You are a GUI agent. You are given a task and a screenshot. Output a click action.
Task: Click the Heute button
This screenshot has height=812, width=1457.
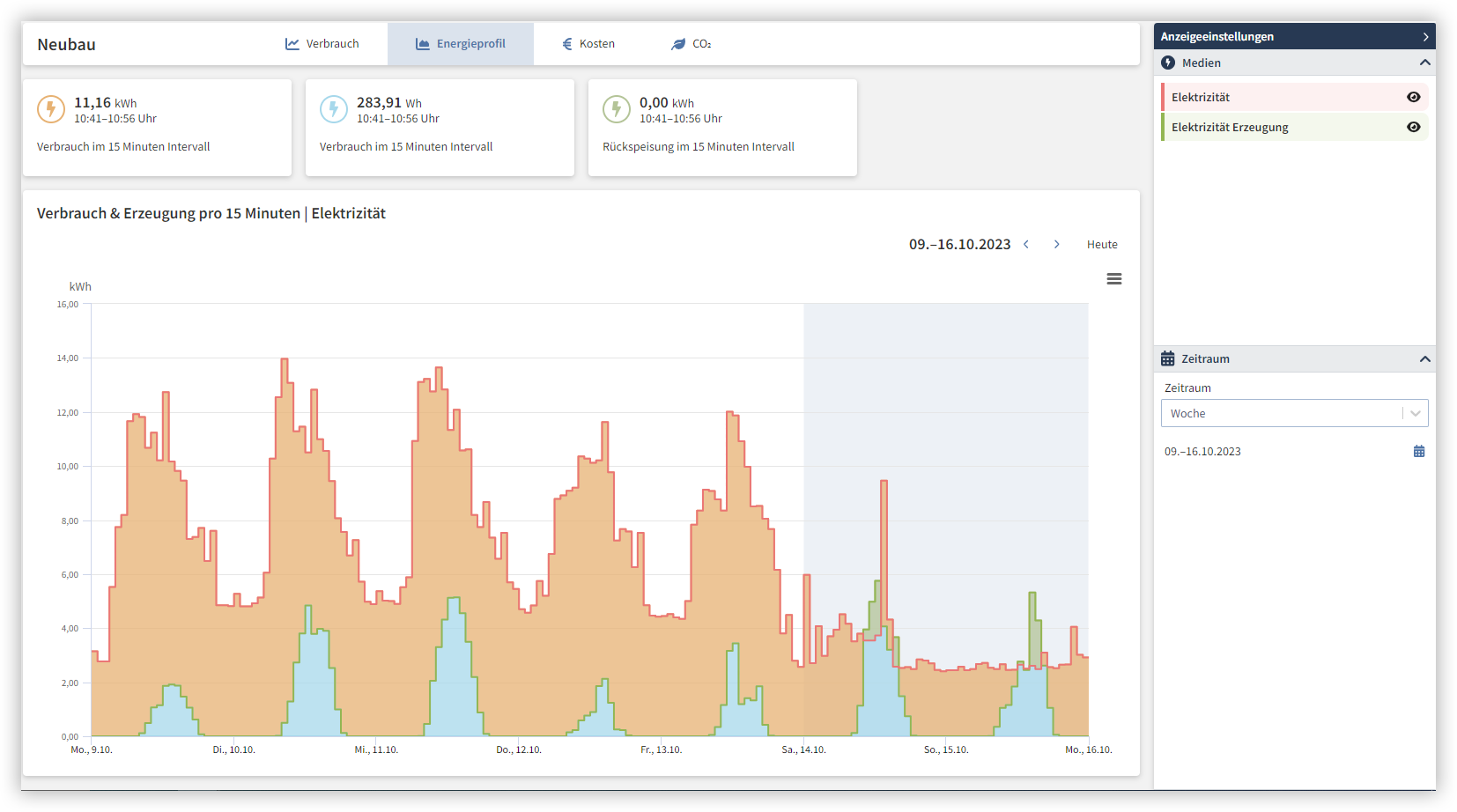click(1101, 245)
